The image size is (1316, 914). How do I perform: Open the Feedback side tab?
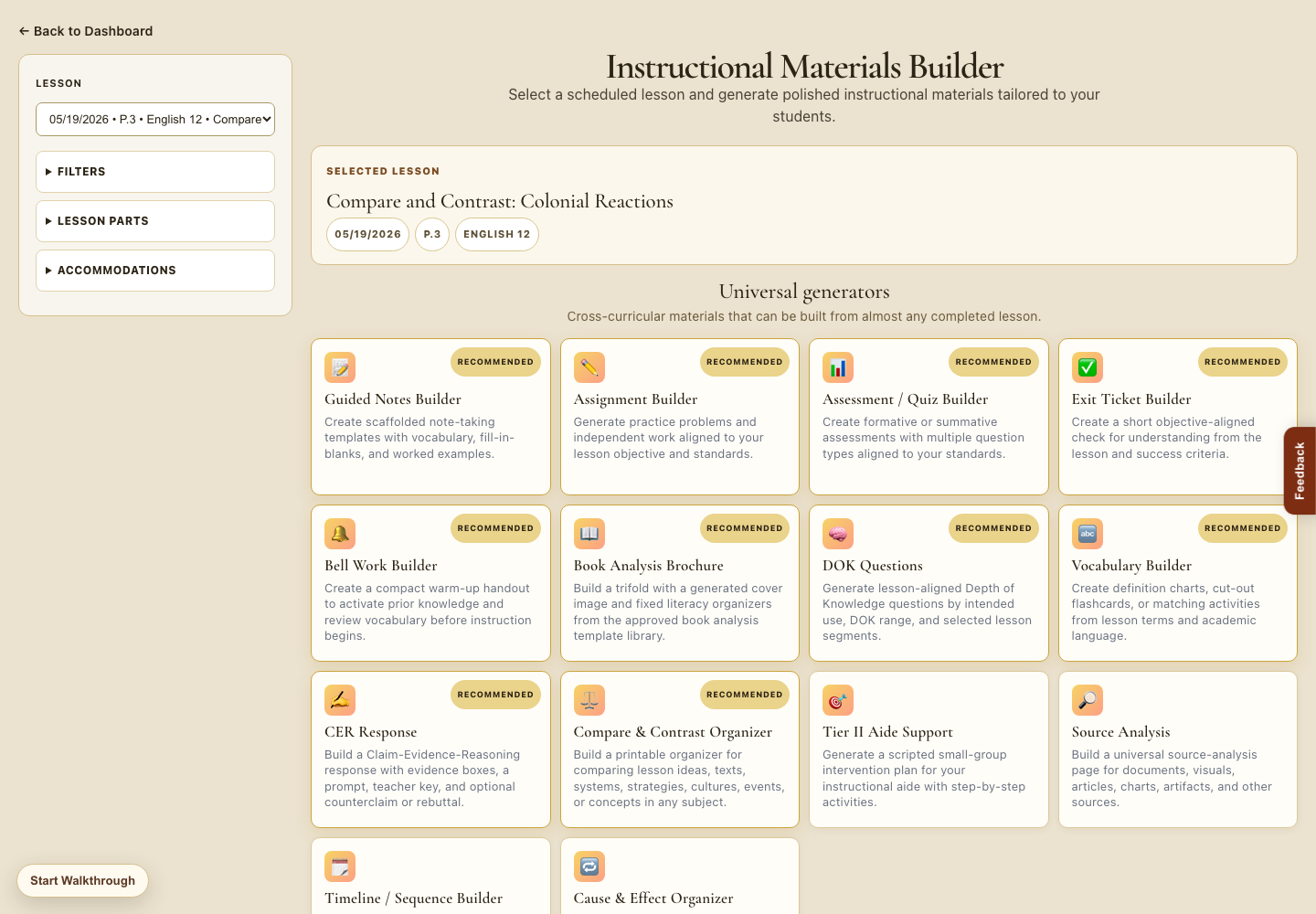coord(1300,471)
